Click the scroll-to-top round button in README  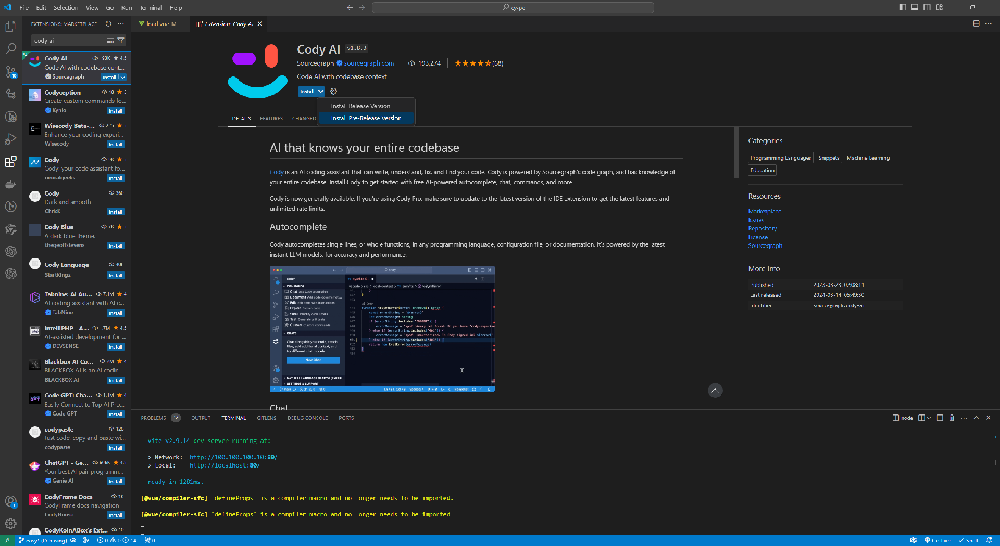[715, 390]
